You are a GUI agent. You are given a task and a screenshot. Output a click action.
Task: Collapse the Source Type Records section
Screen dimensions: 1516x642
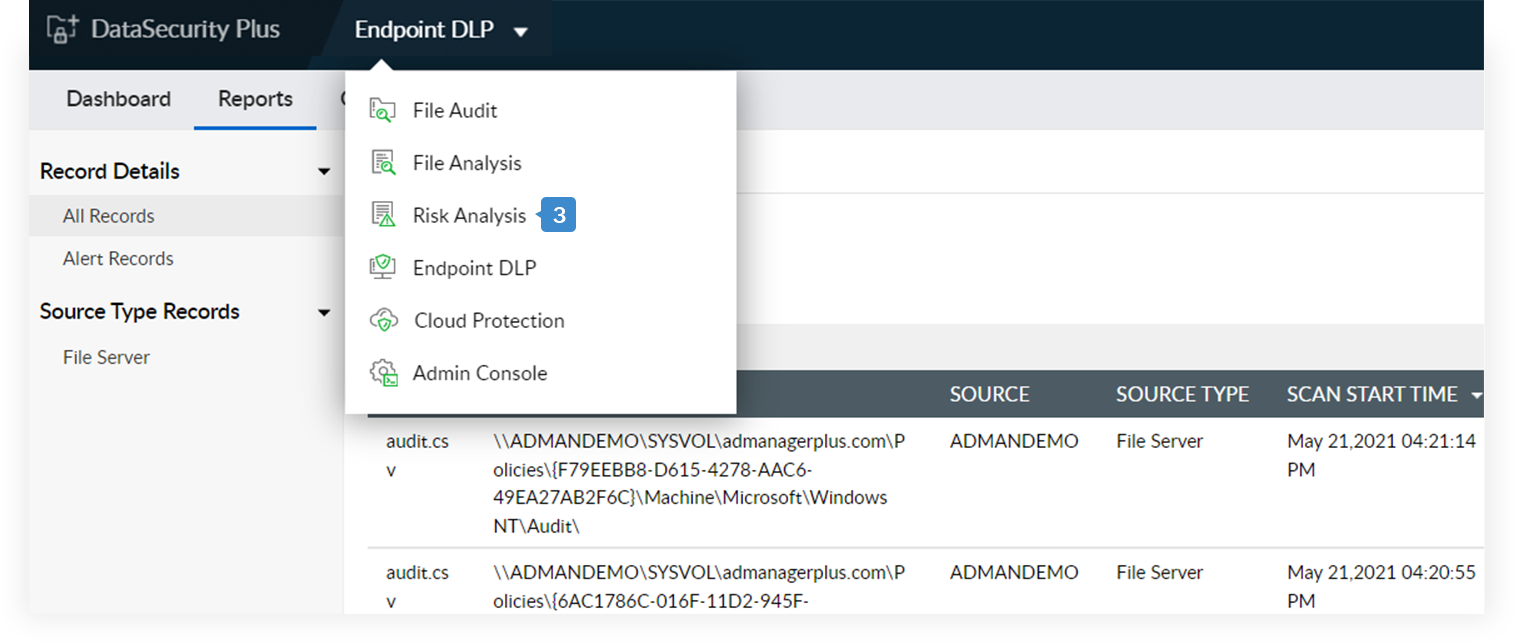324,313
